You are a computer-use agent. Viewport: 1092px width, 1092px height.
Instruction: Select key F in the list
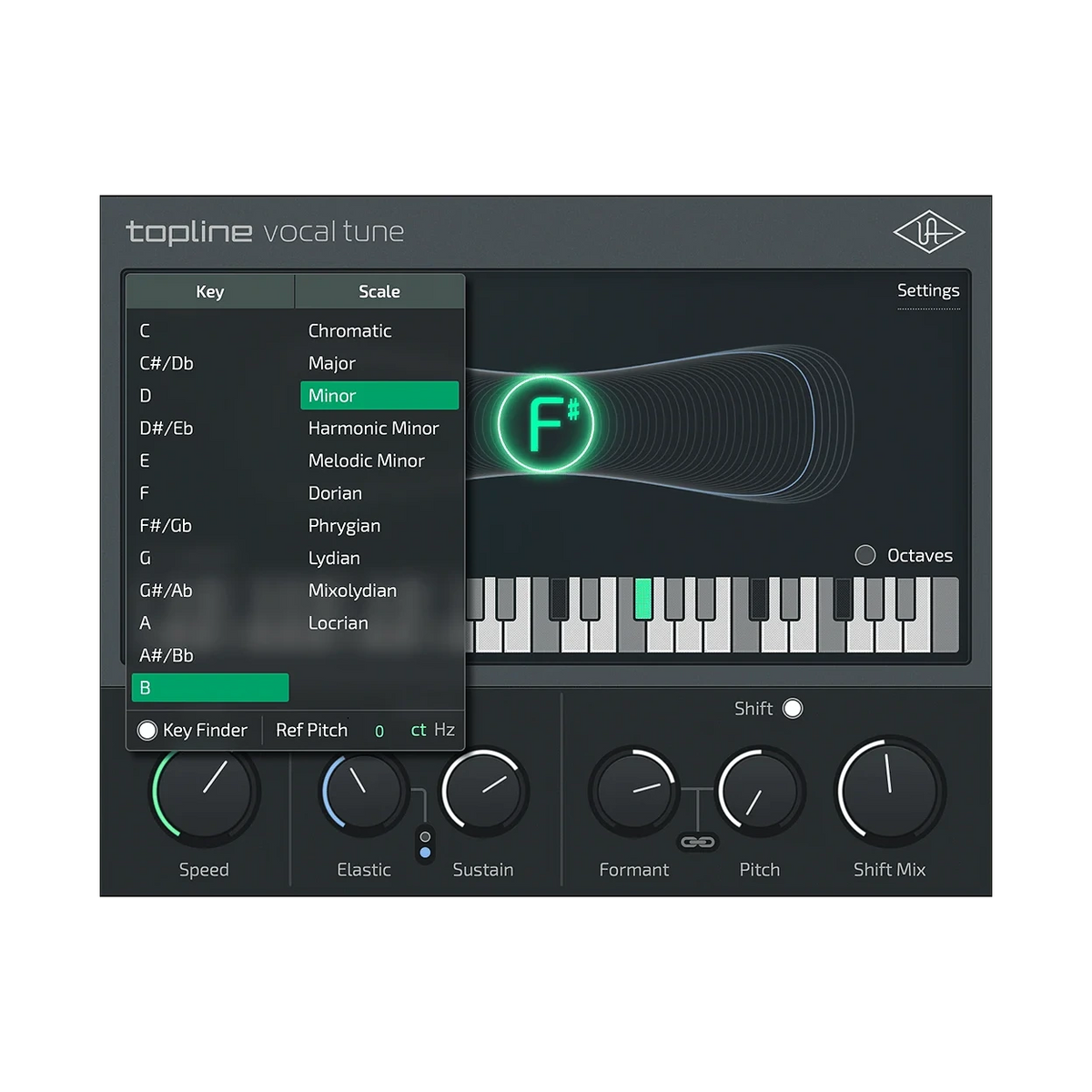210,493
